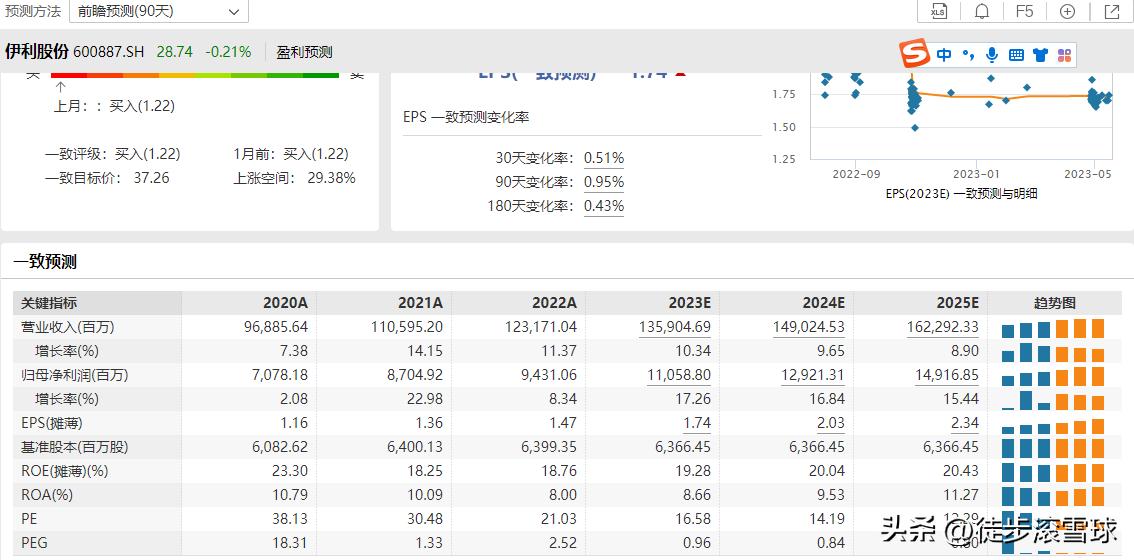Click the 2021A net profit 8,704.92
This screenshot has width=1134, height=560.
414,375
